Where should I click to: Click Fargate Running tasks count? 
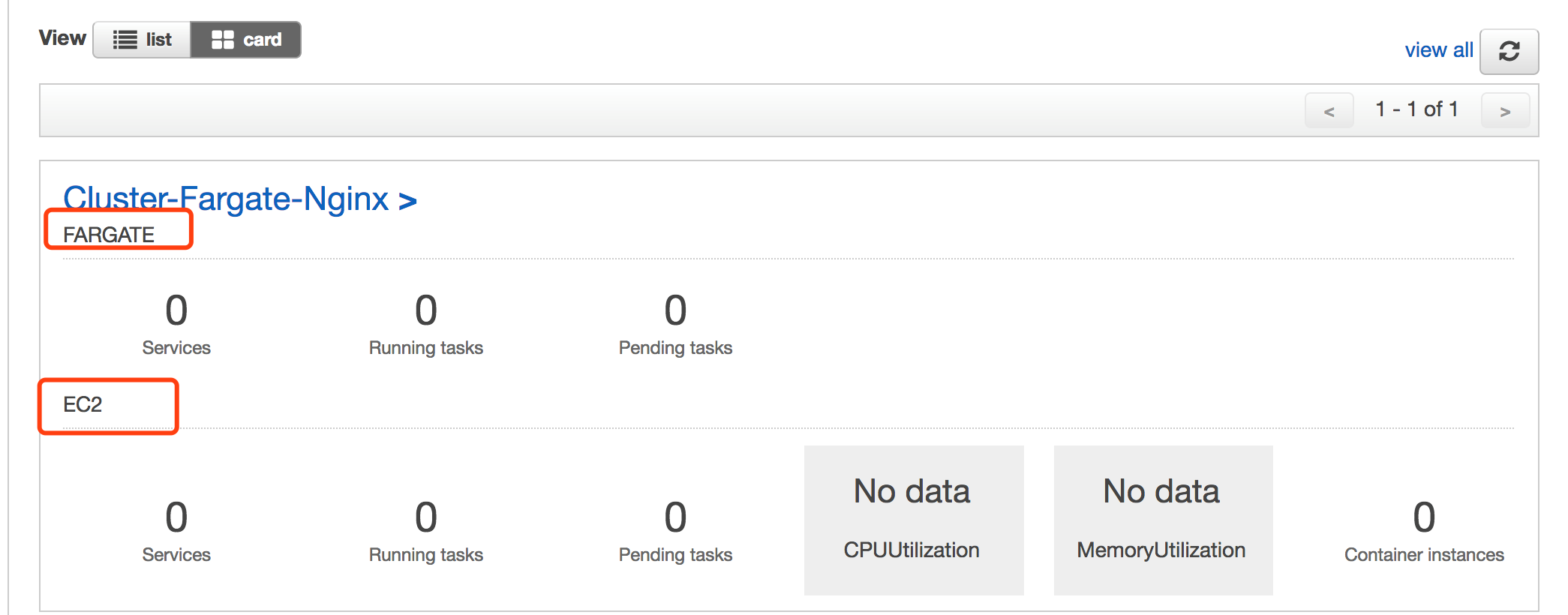click(426, 310)
